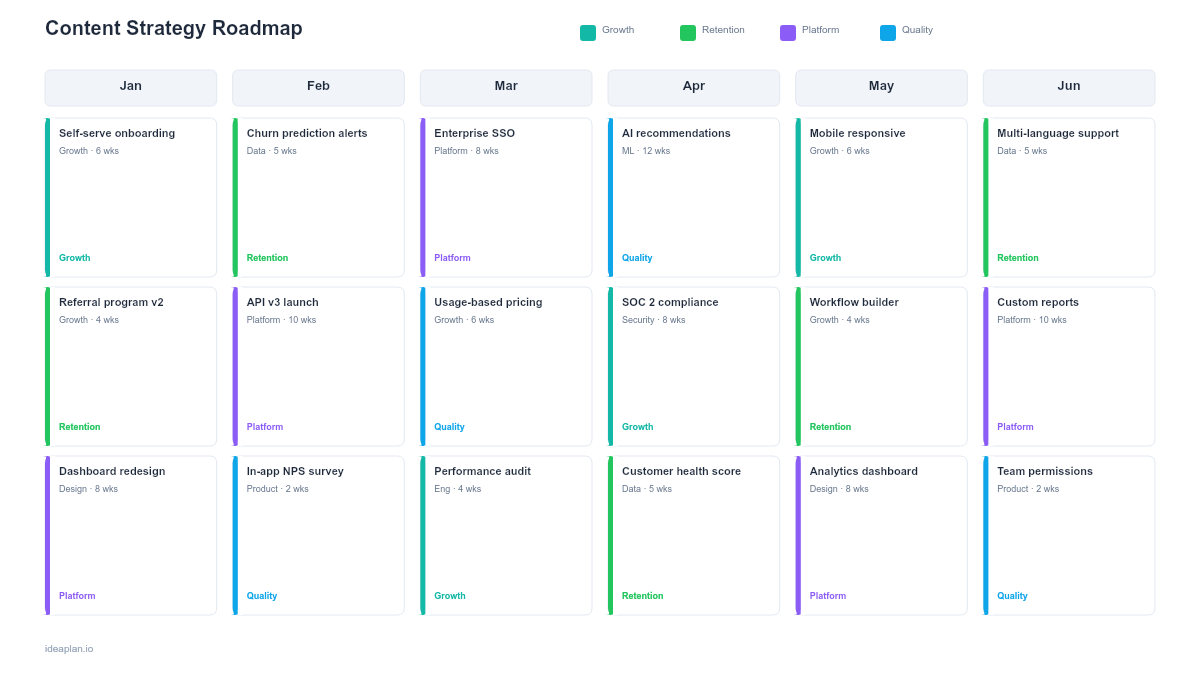The width and height of the screenshot is (1200, 675).
Task: Click the Platform label on Dashboard redesign
Action: click(x=77, y=595)
